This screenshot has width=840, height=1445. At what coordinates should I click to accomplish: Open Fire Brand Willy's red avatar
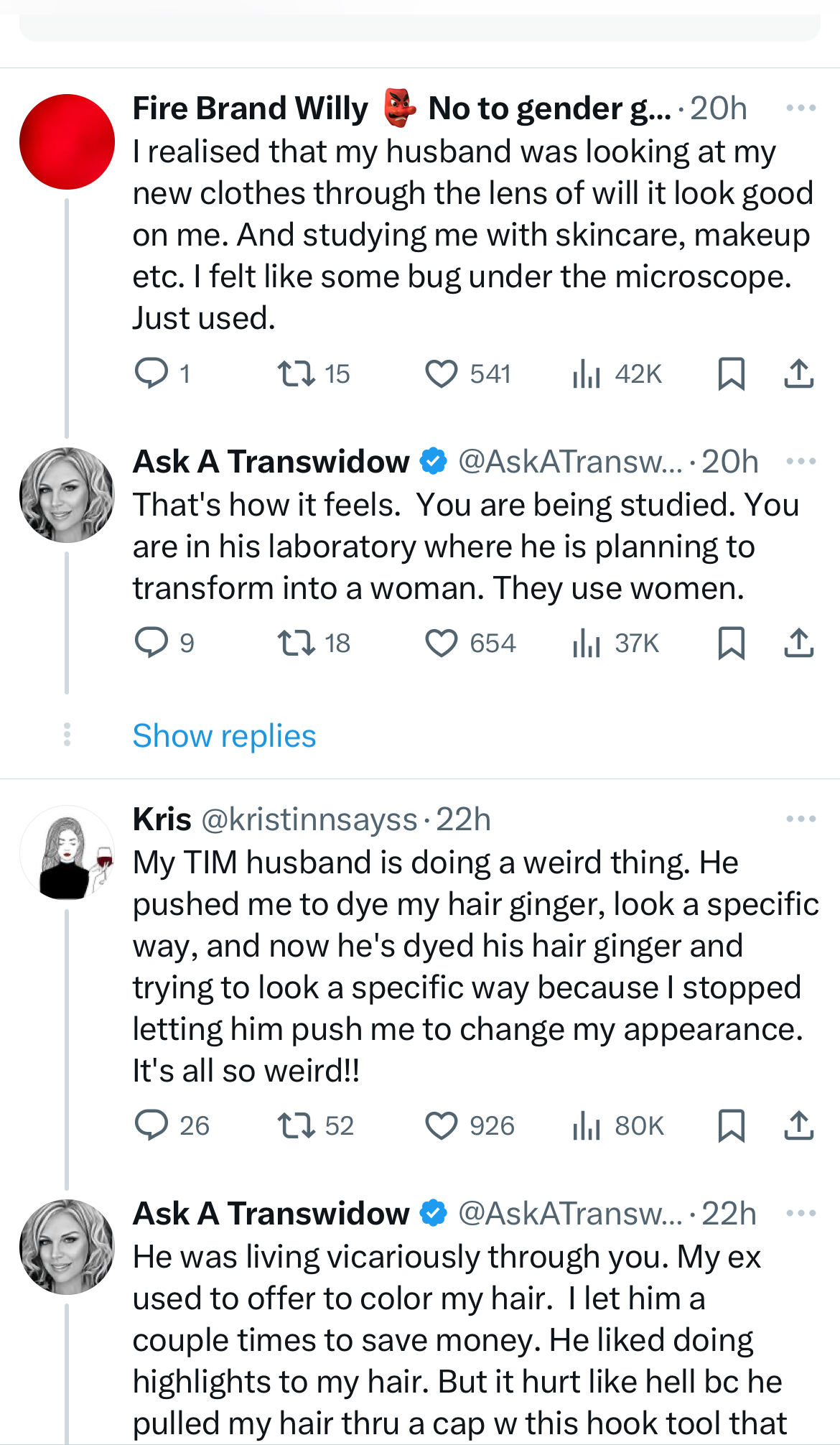click(67, 141)
